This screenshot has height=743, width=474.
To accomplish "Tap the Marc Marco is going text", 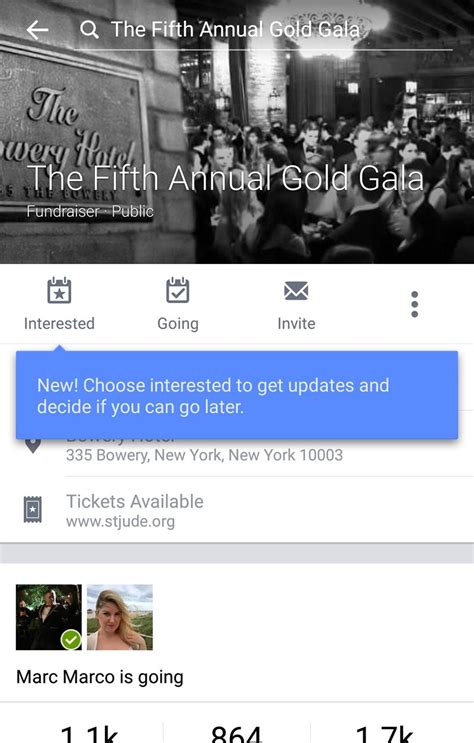I will 100,678.
